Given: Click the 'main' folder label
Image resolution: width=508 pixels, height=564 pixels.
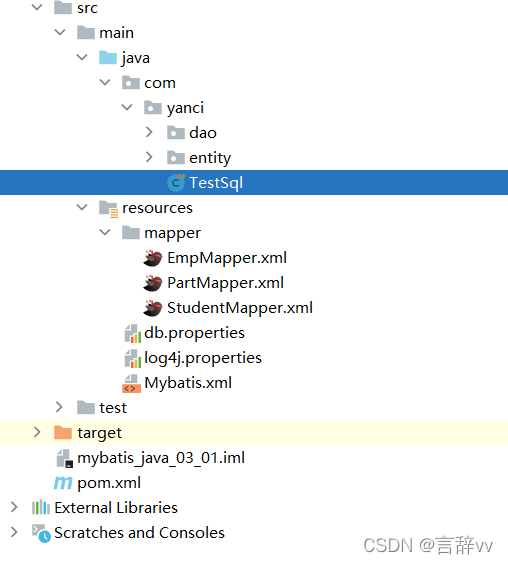Looking at the screenshot, I should 117,33.
